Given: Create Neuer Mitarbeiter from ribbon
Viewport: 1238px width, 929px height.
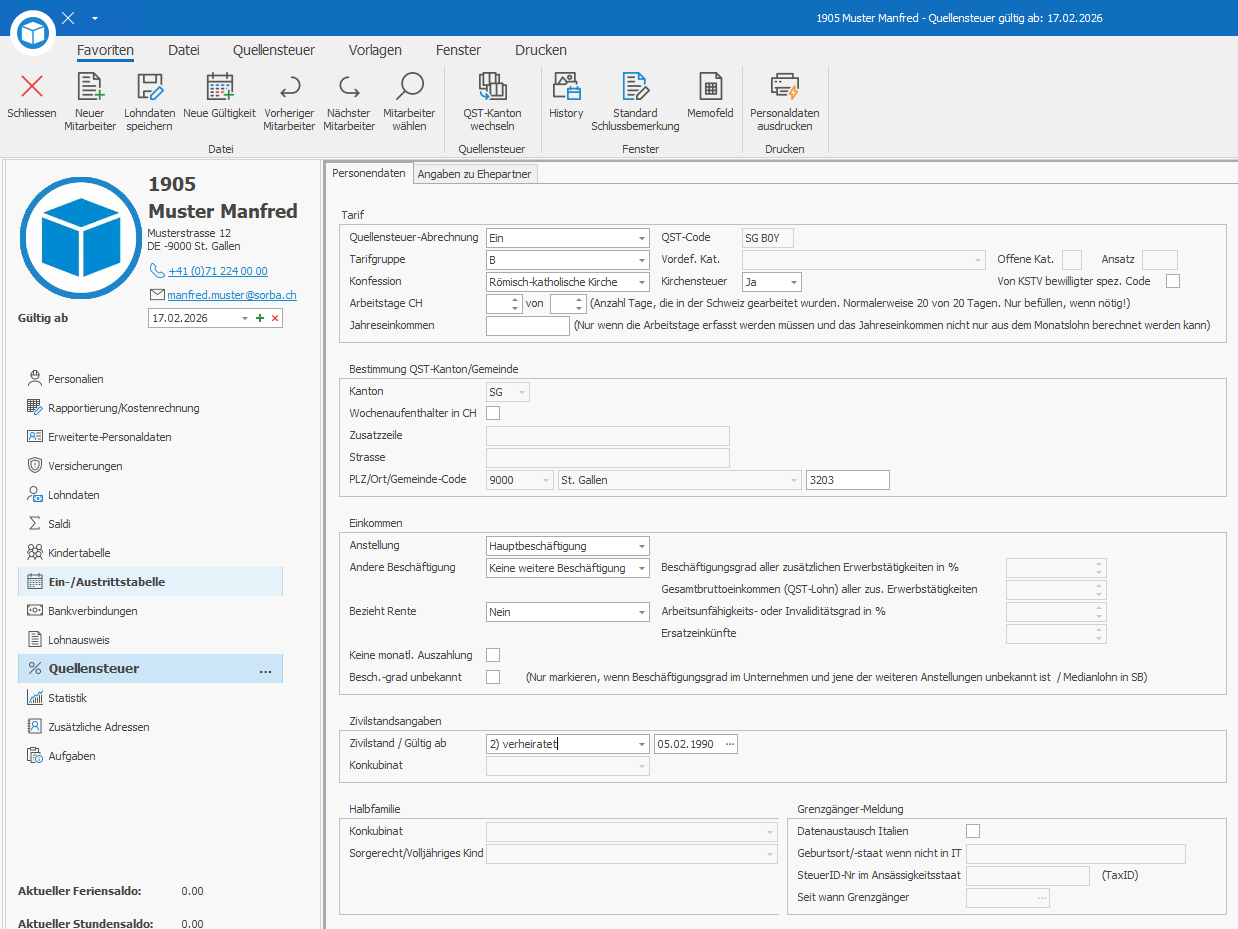Looking at the screenshot, I should pyautogui.click(x=90, y=88).
